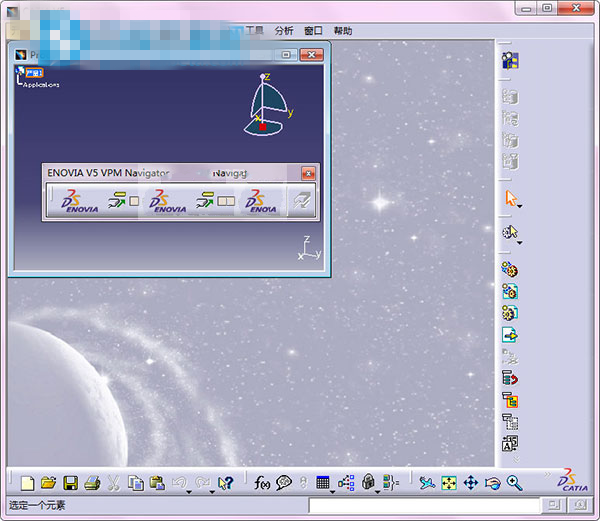Click the letter A numbering icon
Viewport: 600px width, 521px height.
tap(510, 444)
